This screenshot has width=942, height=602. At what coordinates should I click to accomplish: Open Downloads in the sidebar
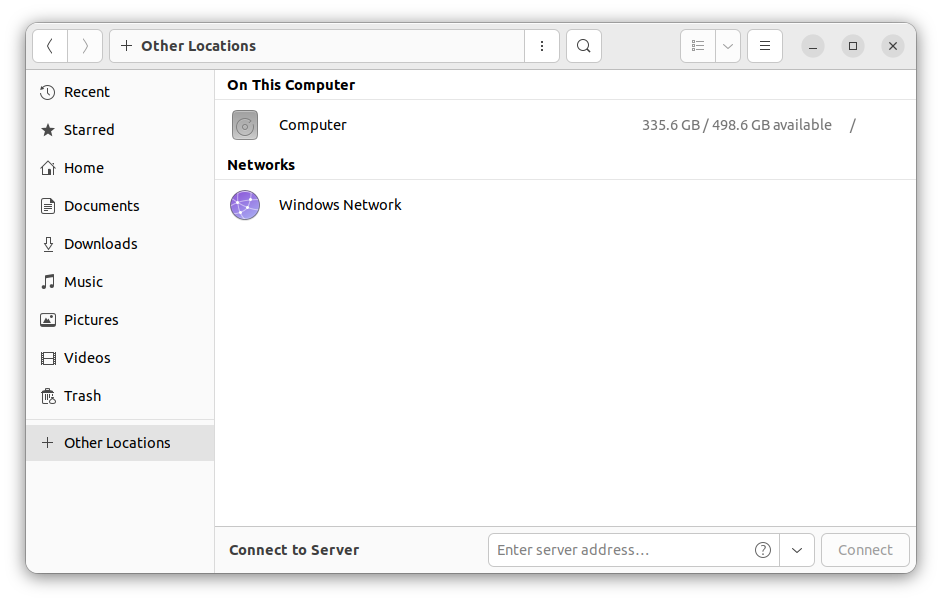coord(120,244)
